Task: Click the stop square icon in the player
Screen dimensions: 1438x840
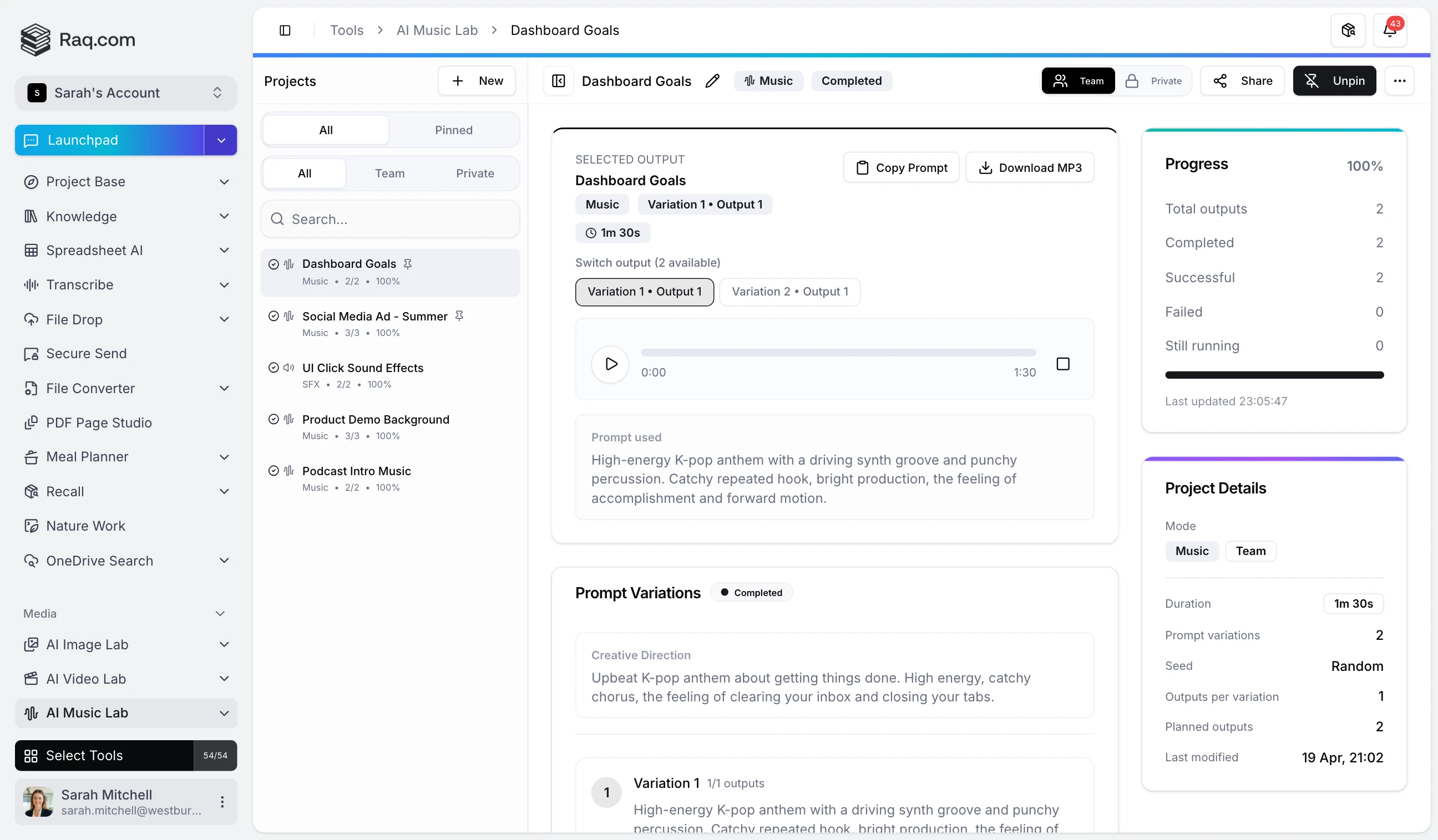Action: tap(1062, 364)
